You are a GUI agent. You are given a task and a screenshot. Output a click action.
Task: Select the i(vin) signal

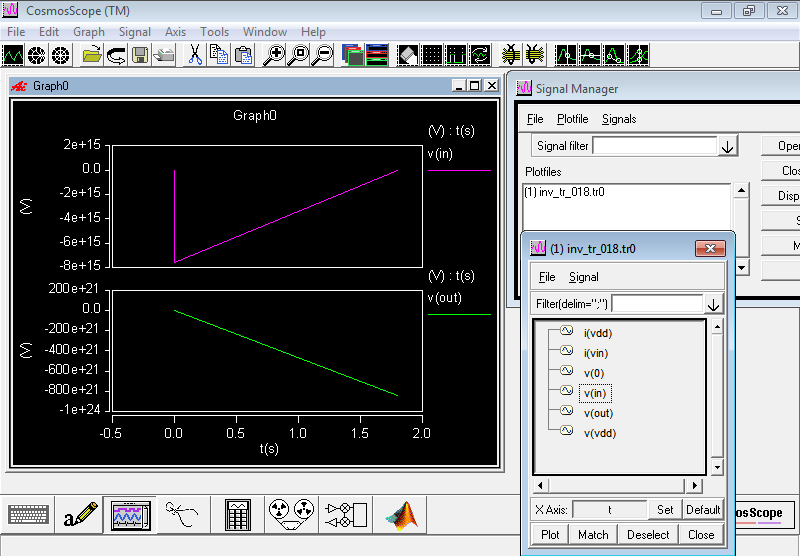tap(595, 353)
